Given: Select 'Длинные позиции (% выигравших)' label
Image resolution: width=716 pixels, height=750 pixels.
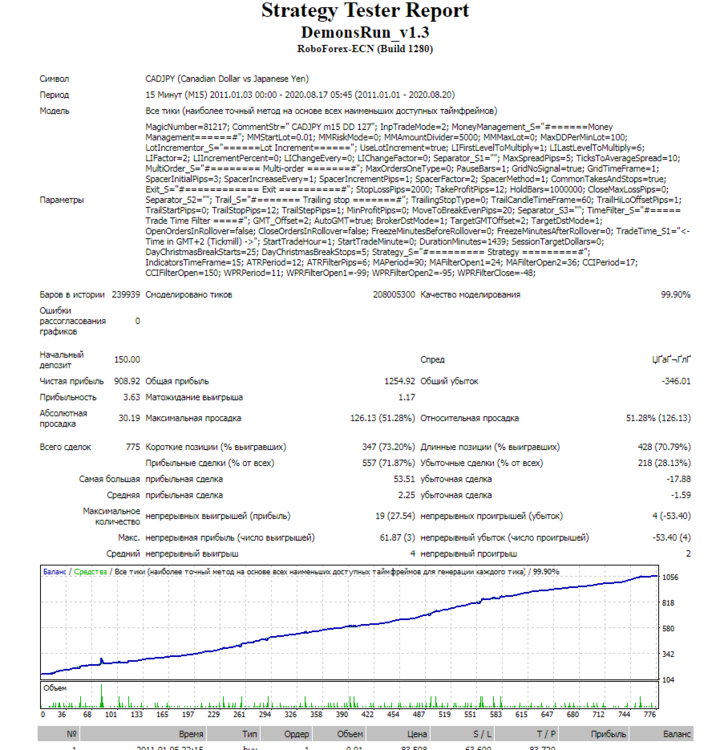Looking at the screenshot, I should point(490,447).
